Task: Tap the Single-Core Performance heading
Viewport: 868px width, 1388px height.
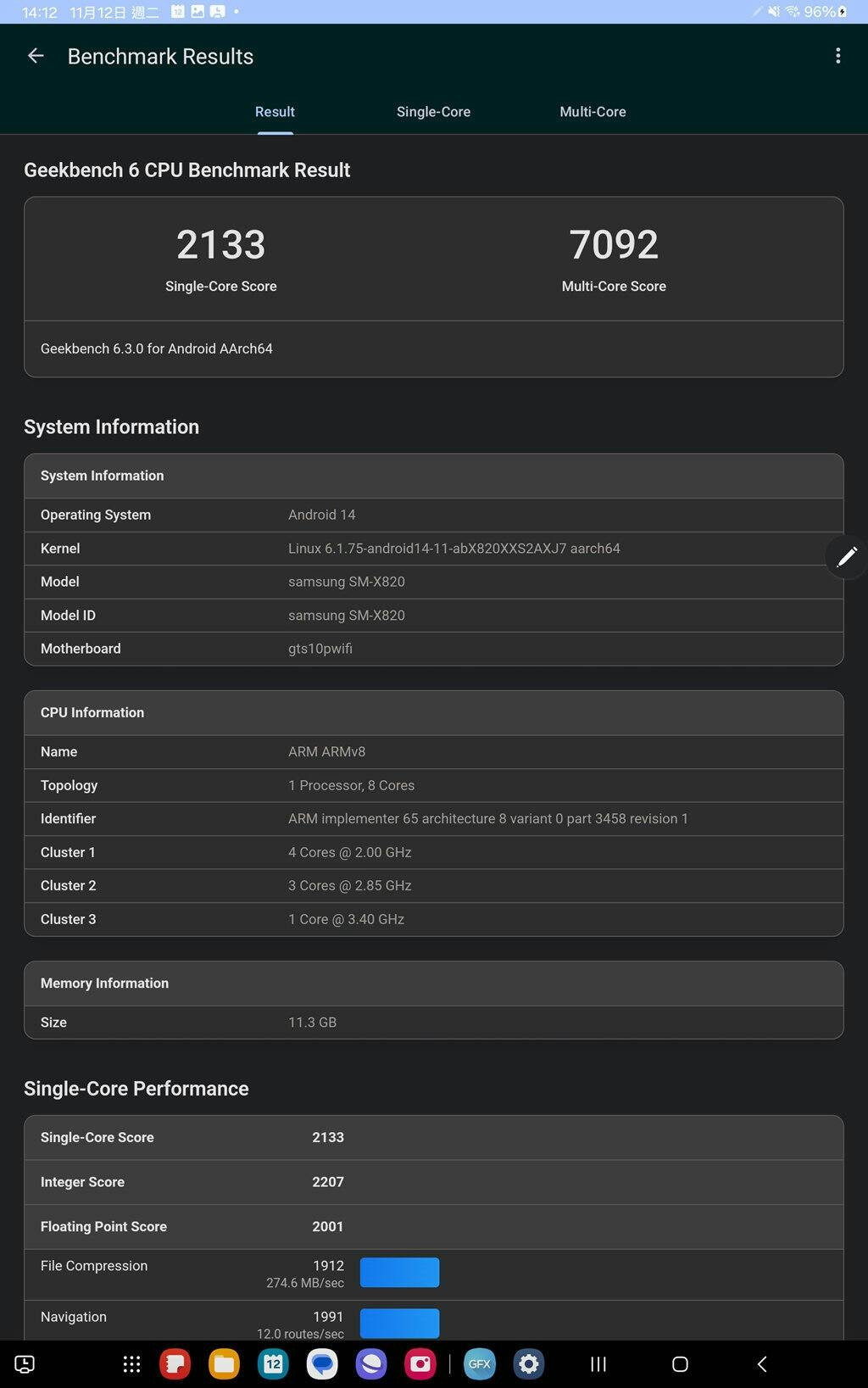Action: [136, 1089]
